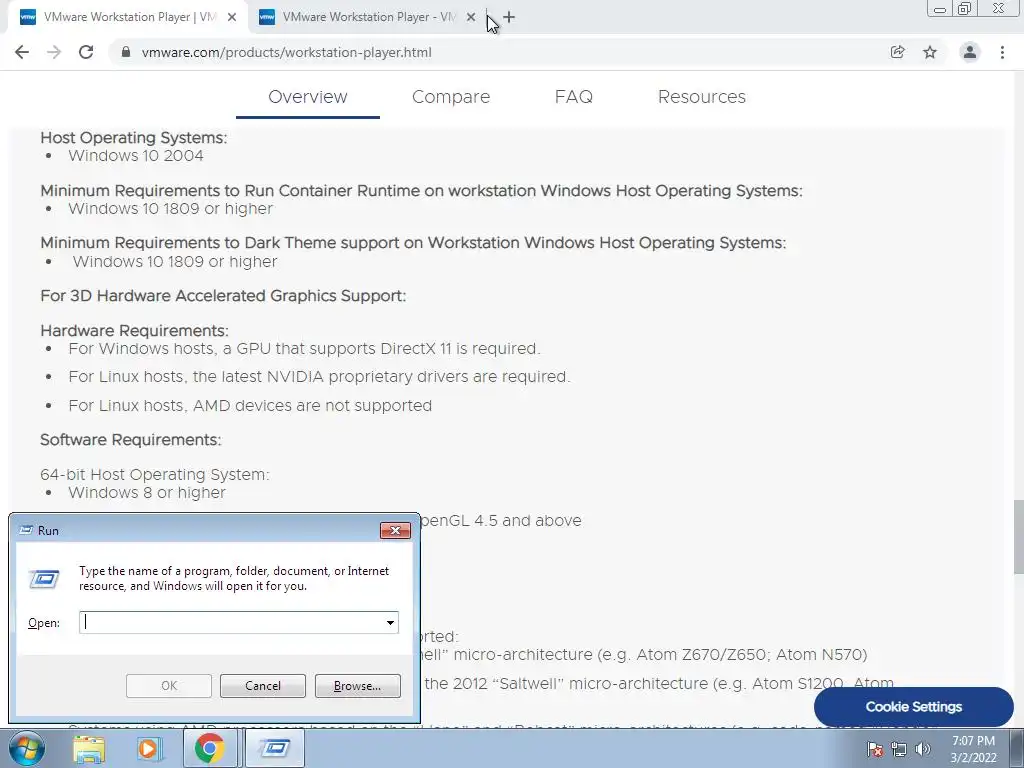Click the "Windows 8 or higher" text
The width and height of the screenshot is (1024, 768).
point(147,492)
